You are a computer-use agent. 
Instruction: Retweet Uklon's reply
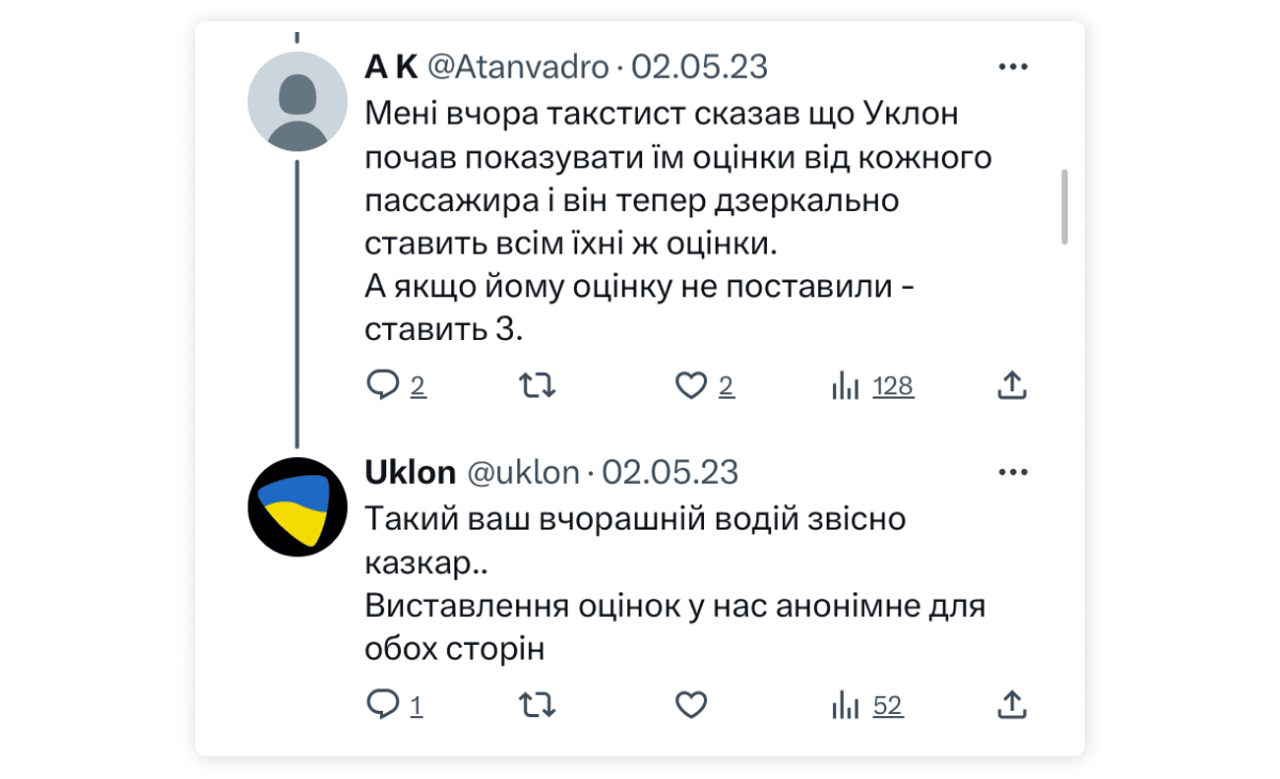pos(536,704)
